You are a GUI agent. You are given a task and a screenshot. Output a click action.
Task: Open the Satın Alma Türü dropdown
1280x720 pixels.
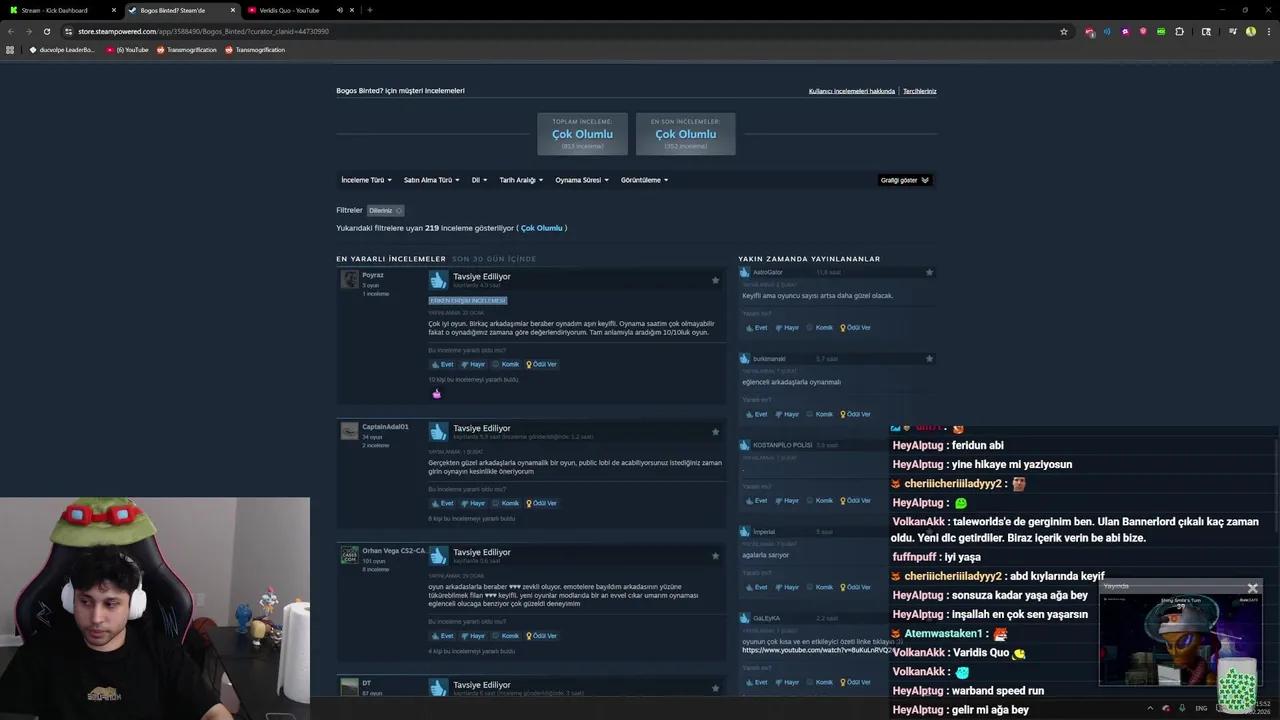tap(431, 180)
